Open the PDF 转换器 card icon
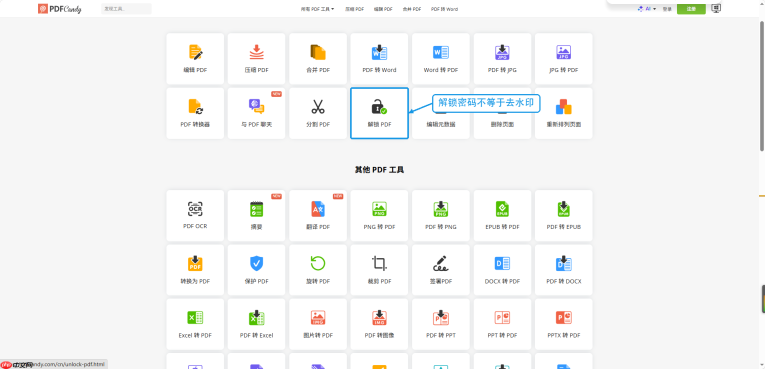Image resolution: width=765 pixels, height=369 pixels. click(195, 106)
